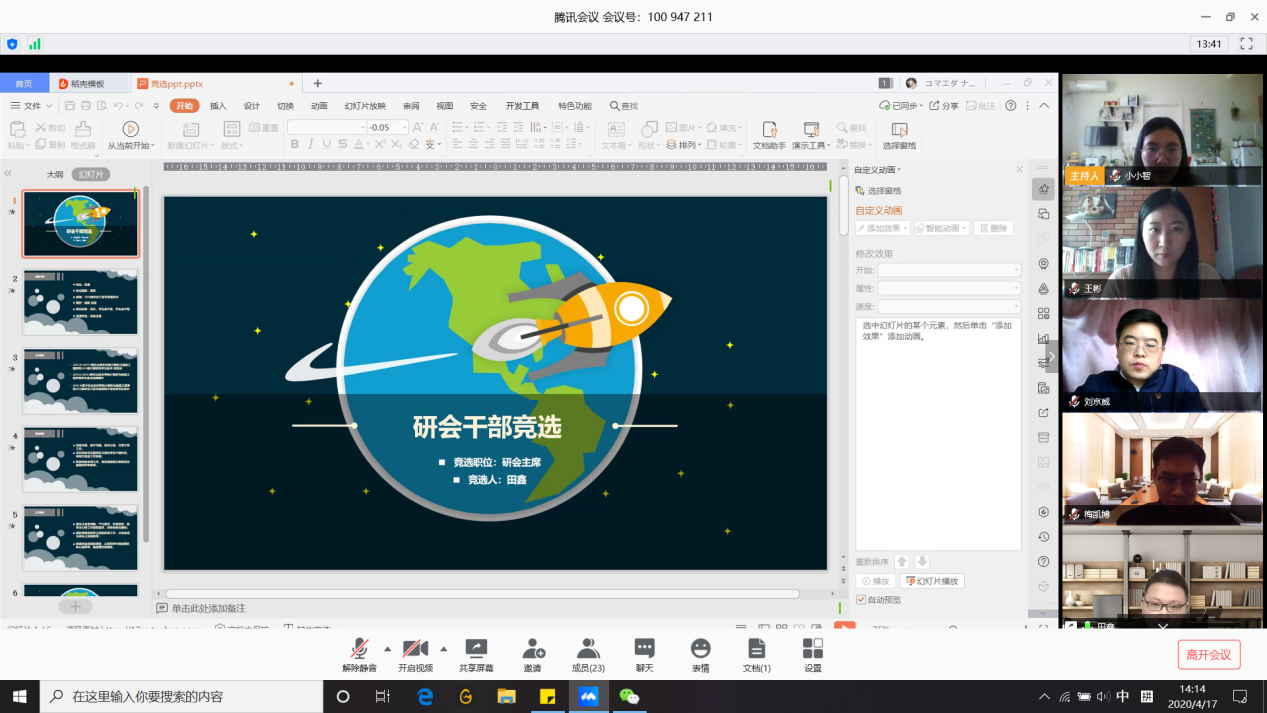Switch slide panel to 大纲 view
This screenshot has height=713, width=1267.
pyautogui.click(x=55, y=174)
